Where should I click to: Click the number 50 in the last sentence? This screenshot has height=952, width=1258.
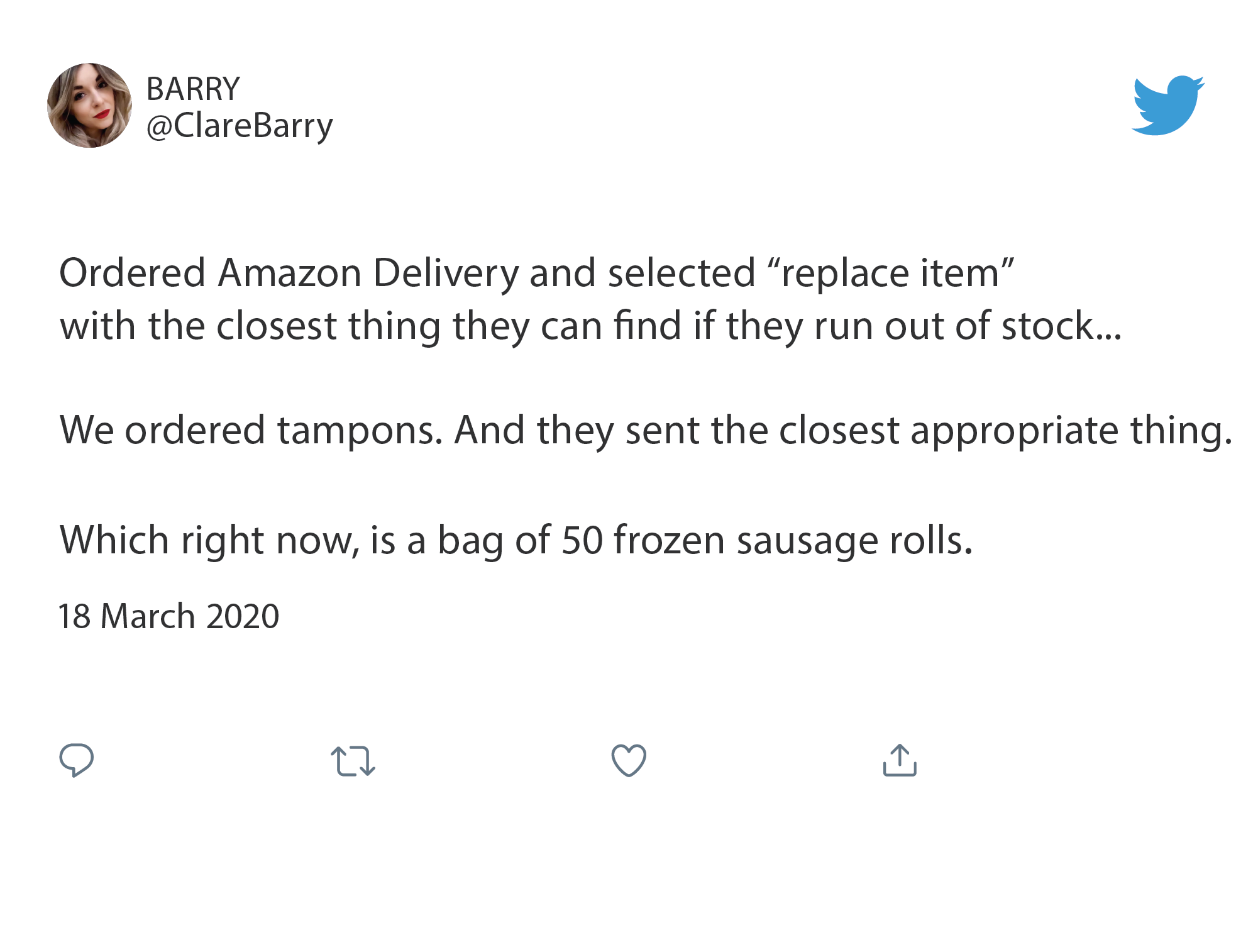582,540
